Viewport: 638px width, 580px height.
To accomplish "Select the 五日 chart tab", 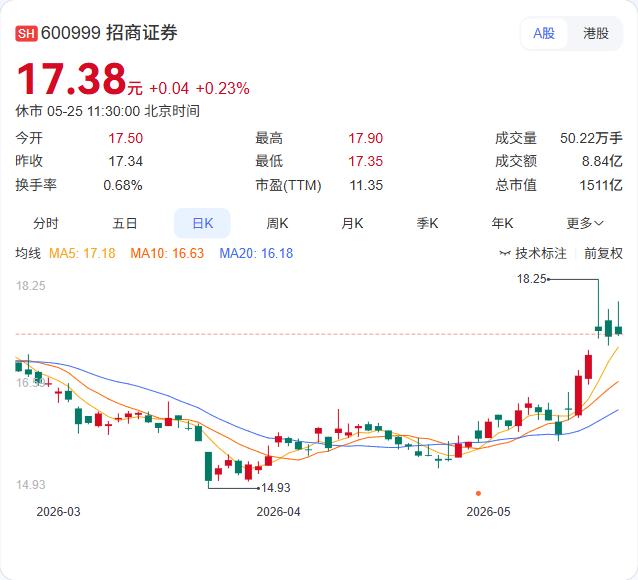I will [125, 223].
